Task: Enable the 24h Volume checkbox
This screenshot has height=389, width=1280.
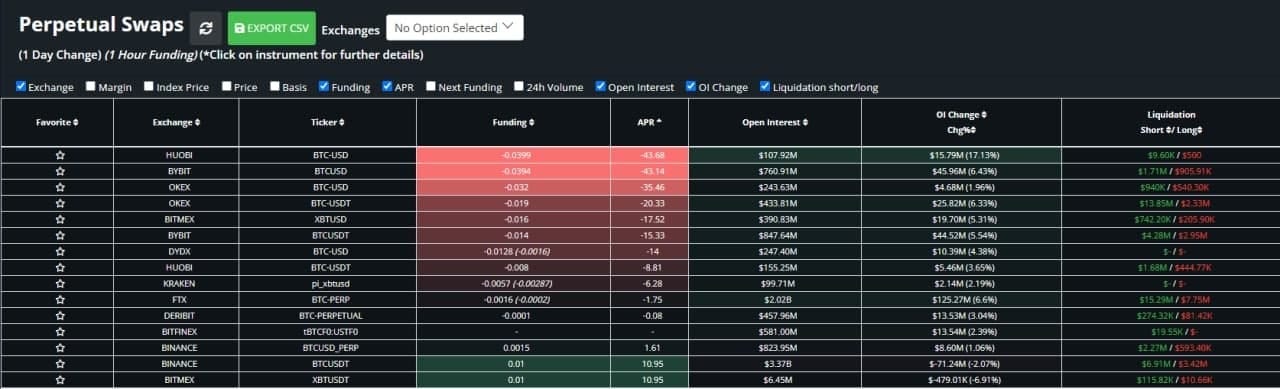Action: coord(519,87)
